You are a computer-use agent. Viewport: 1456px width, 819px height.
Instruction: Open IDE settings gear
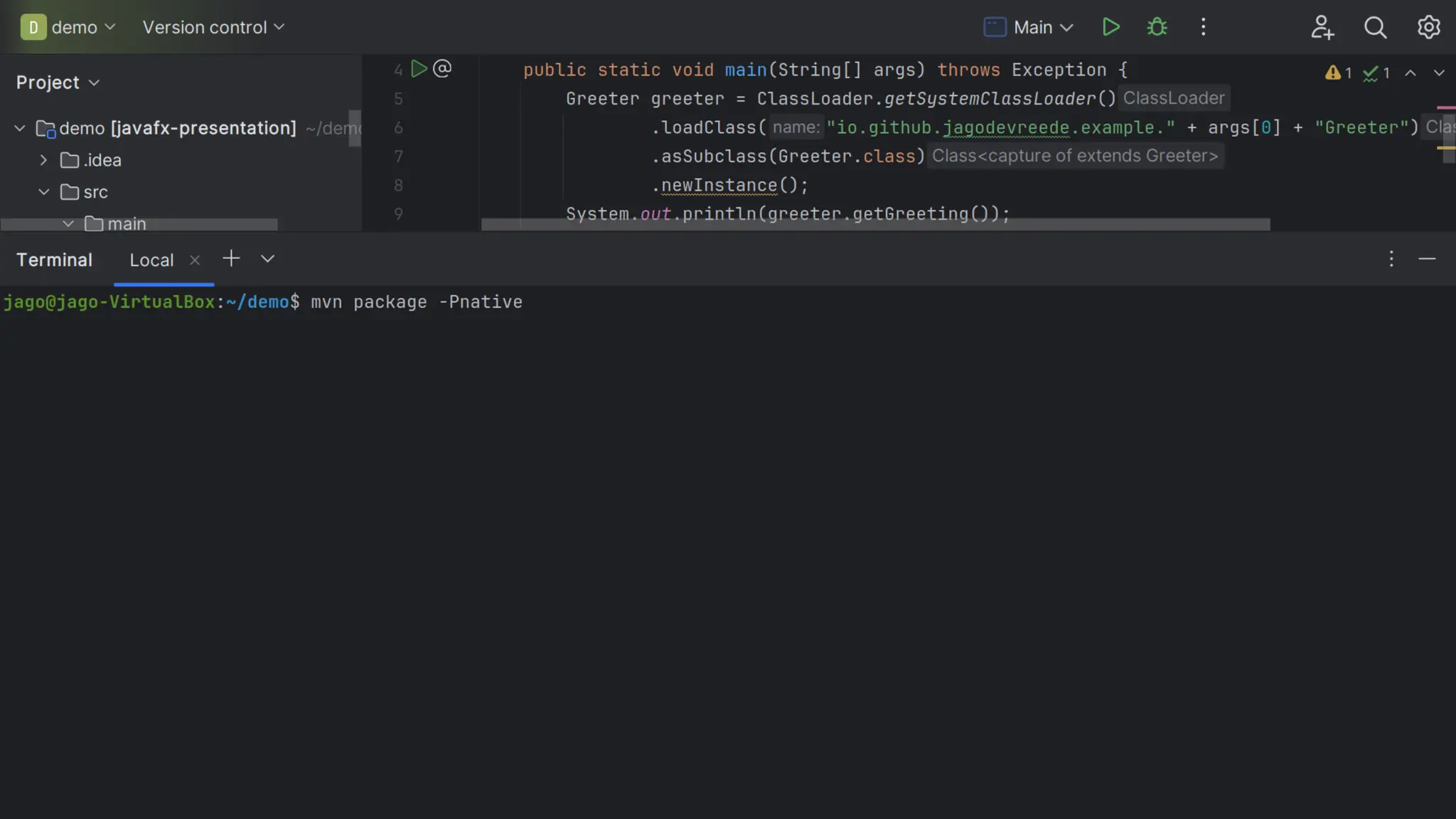point(1428,27)
